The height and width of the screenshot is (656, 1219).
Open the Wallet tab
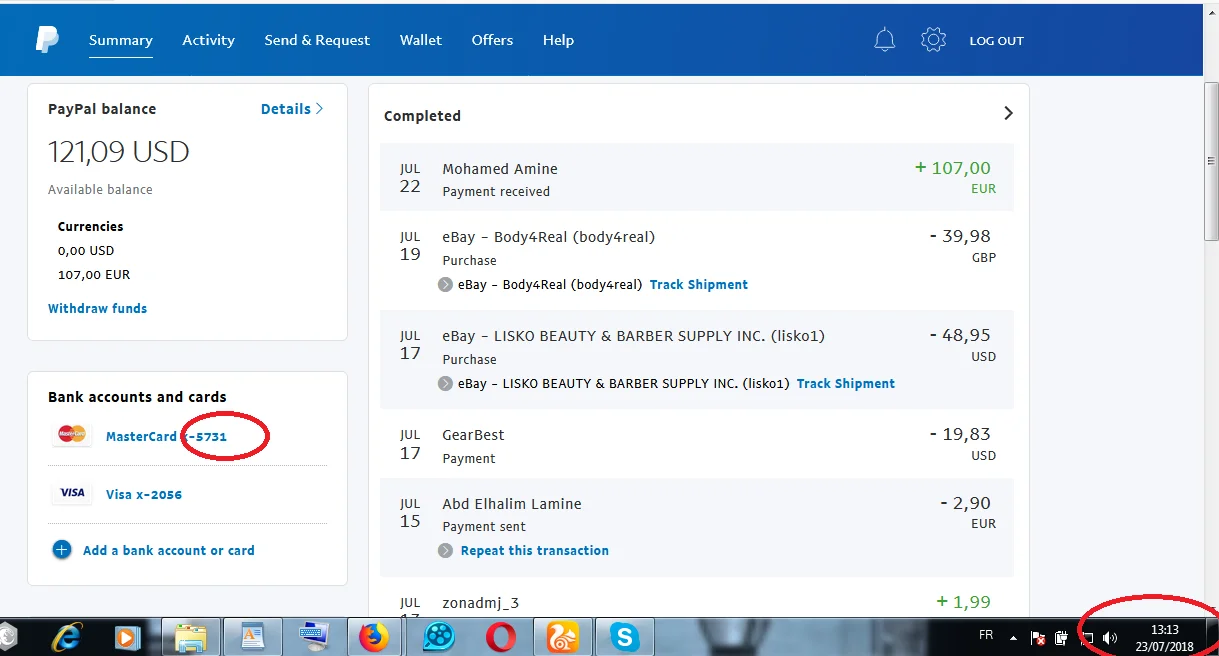click(x=421, y=40)
